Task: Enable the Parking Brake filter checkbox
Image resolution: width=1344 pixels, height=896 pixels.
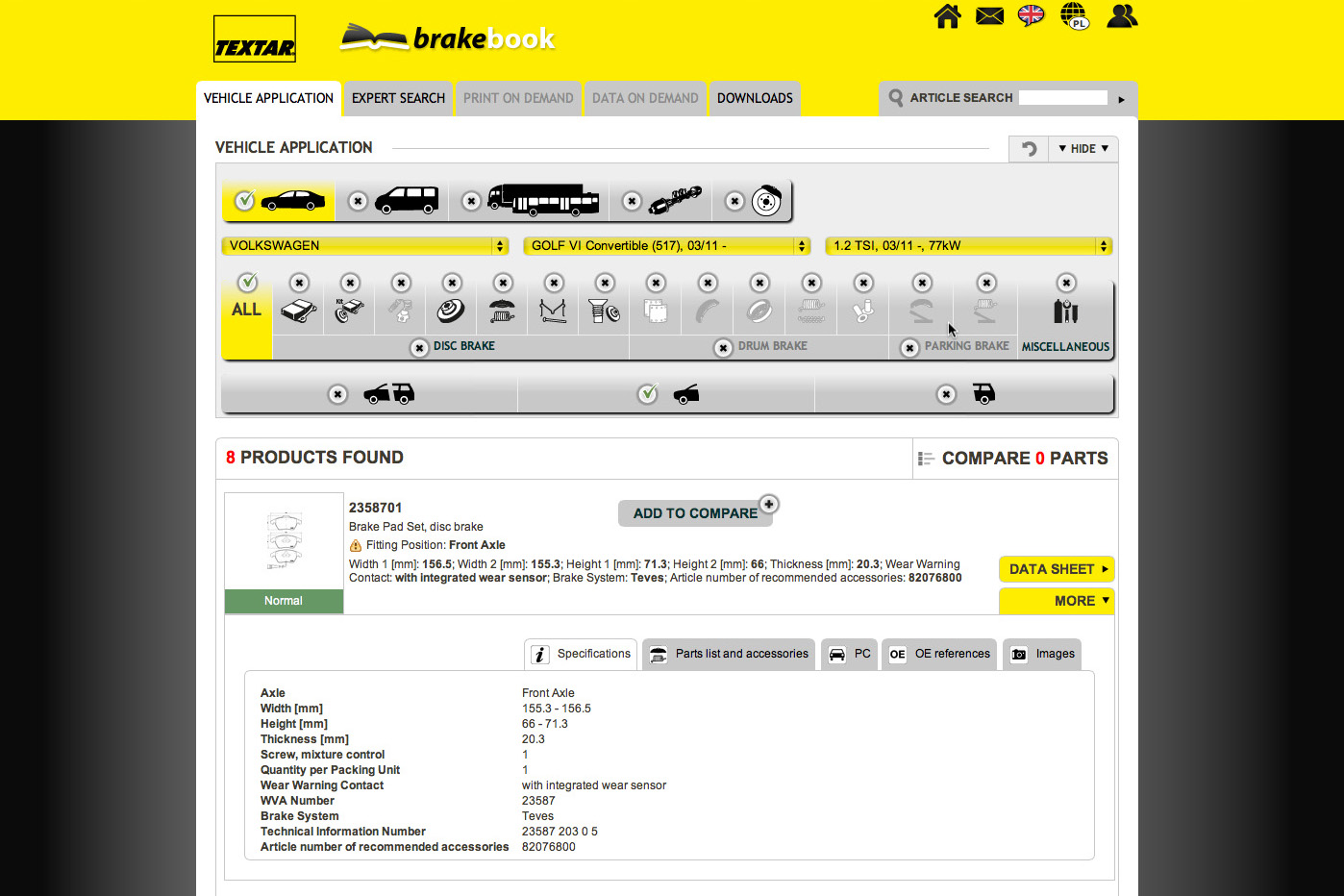Action: tap(909, 348)
